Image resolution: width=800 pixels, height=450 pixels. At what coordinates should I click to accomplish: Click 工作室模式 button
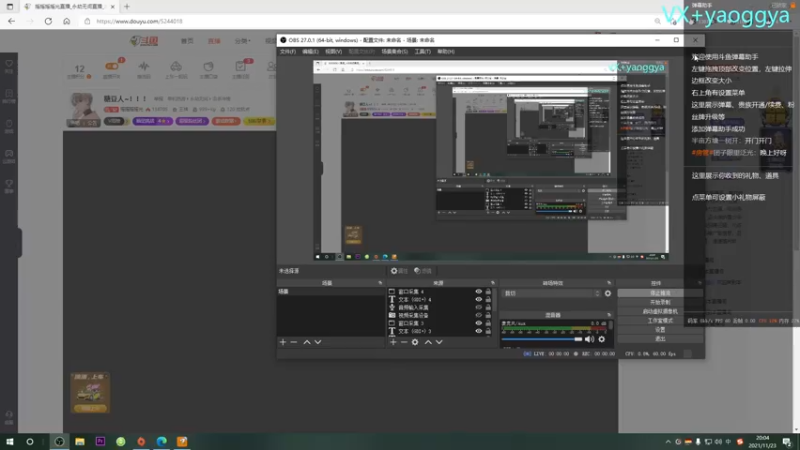[x=660, y=320]
